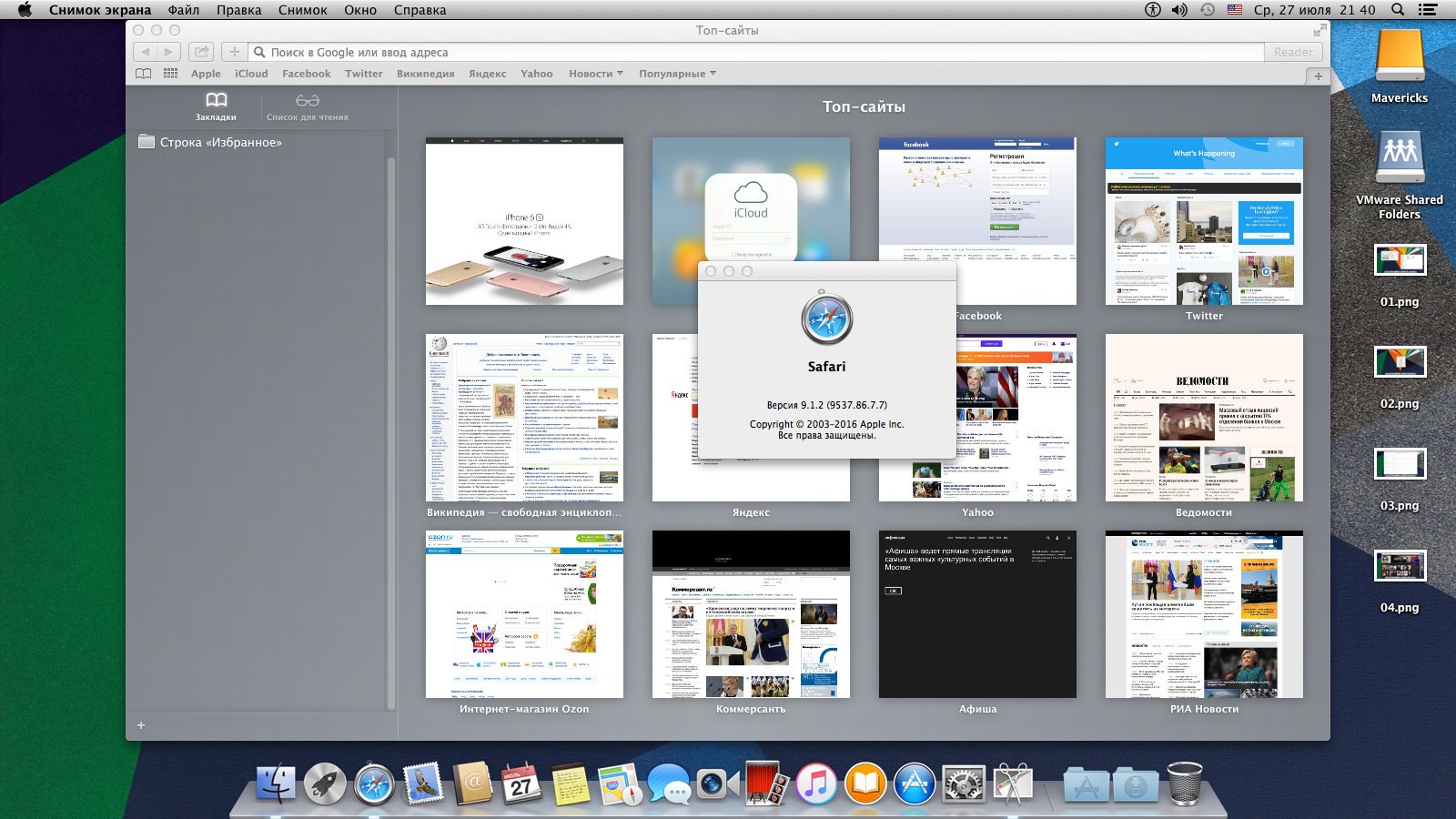Open the Справка menu

click(x=420, y=10)
